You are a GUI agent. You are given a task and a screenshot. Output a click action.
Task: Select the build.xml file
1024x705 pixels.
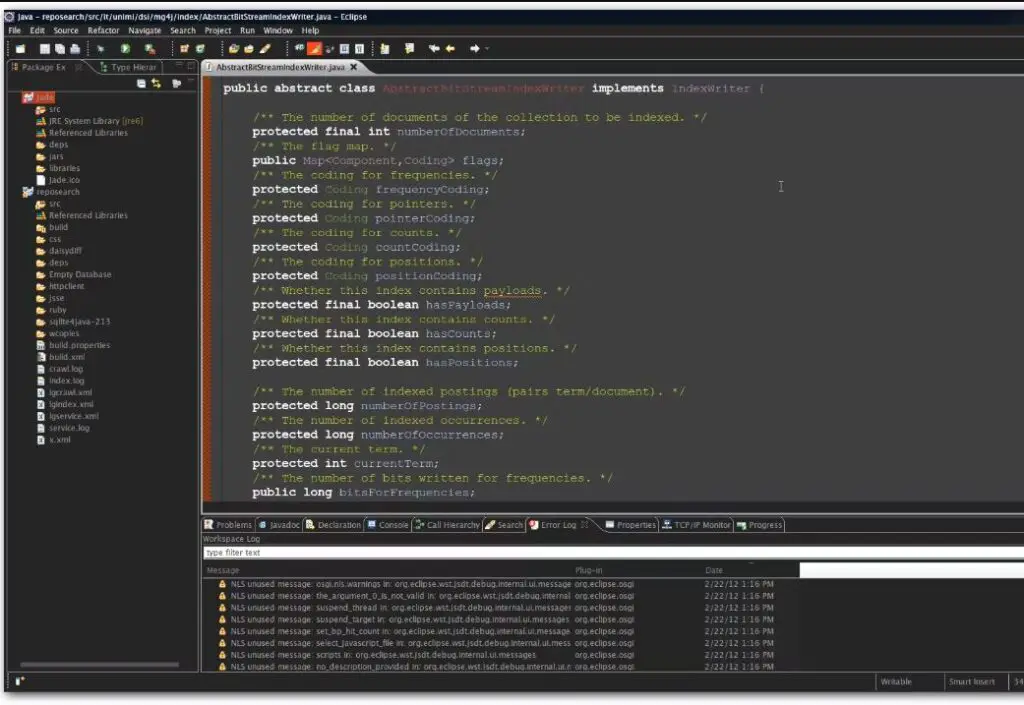pos(60,357)
